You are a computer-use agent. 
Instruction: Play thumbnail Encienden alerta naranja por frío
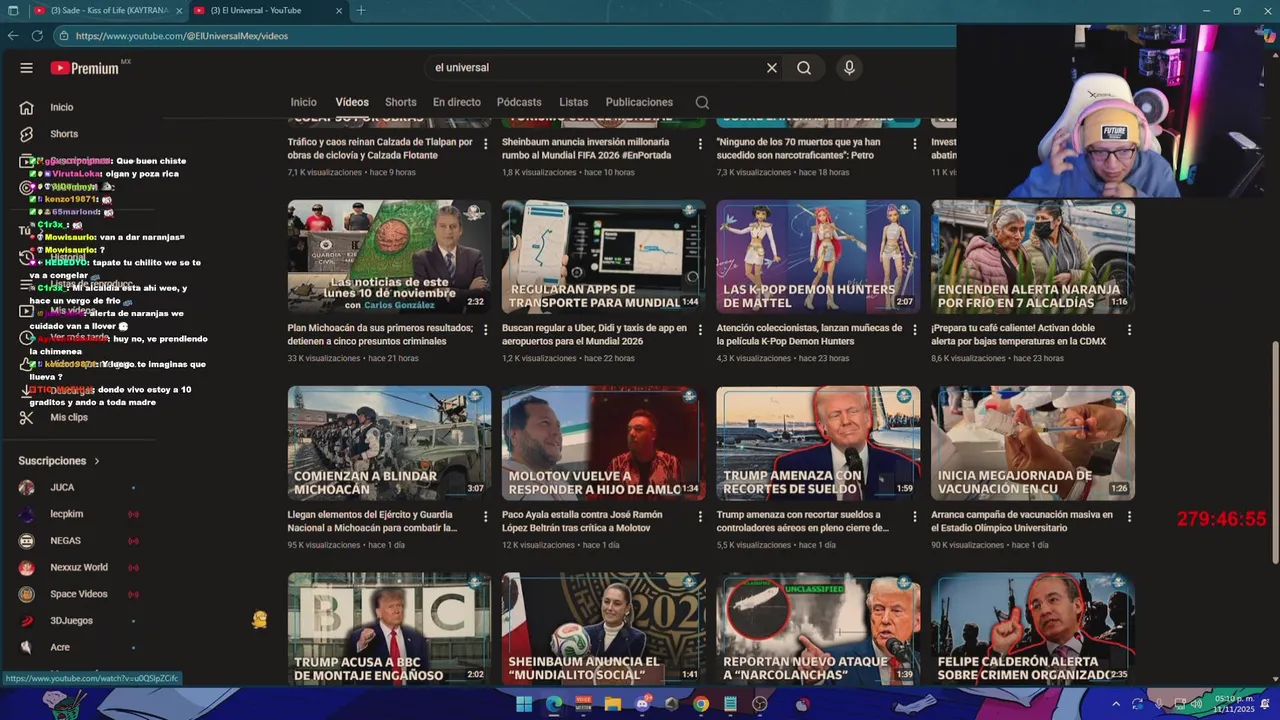(1033, 257)
